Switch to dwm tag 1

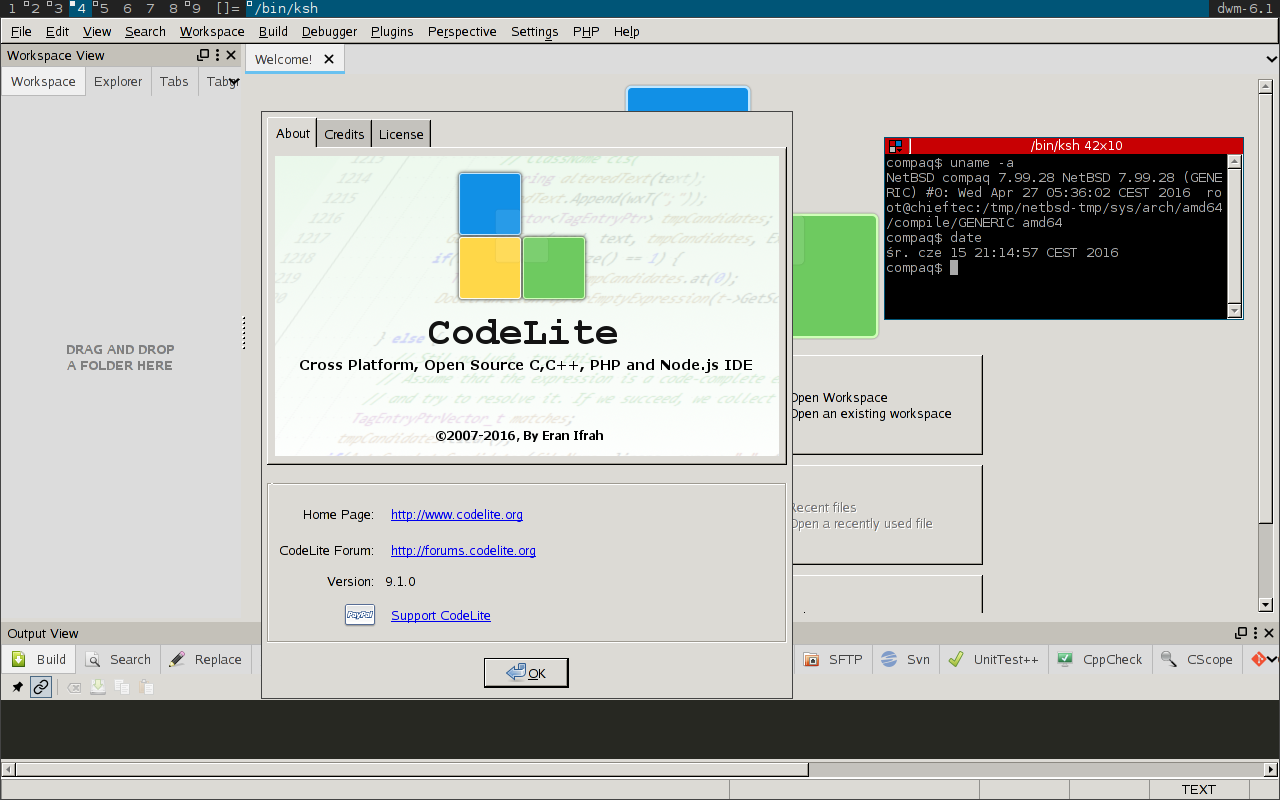pos(11,8)
